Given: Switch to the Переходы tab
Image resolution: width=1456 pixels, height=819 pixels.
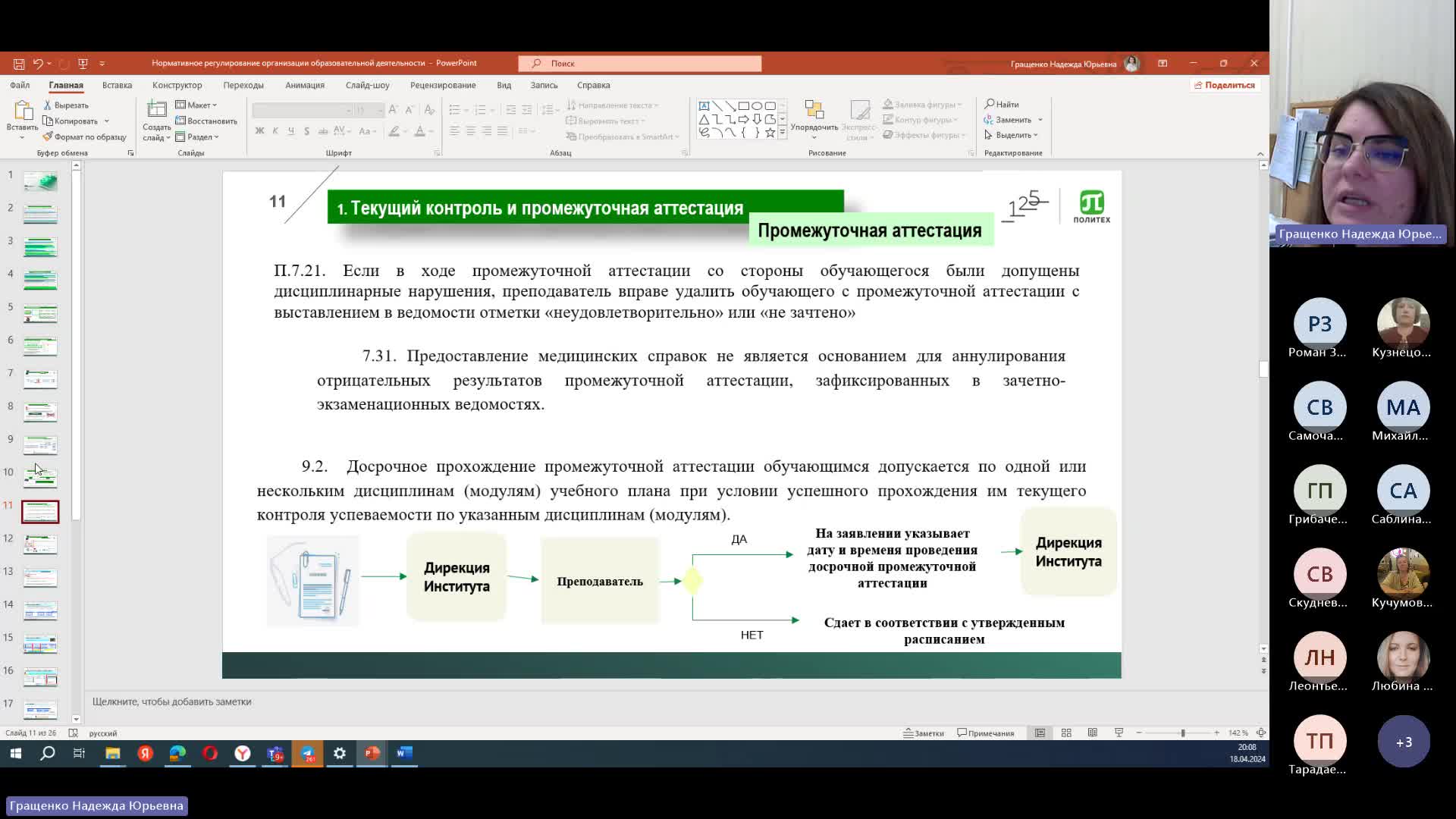Looking at the screenshot, I should pyautogui.click(x=243, y=86).
